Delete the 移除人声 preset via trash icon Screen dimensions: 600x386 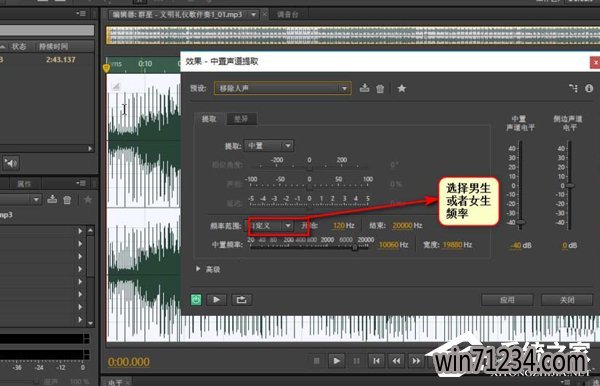click(x=380, y=88)
